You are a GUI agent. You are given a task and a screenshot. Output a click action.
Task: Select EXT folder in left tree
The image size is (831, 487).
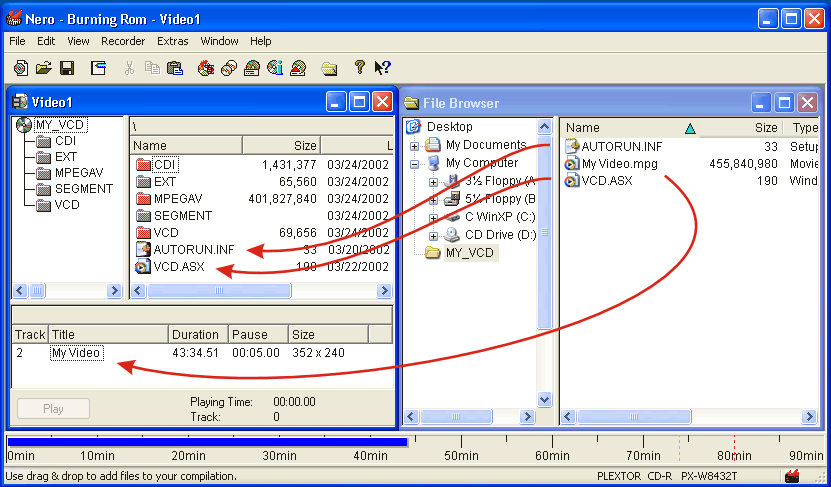pyautogui.click(x=65, y=157)
